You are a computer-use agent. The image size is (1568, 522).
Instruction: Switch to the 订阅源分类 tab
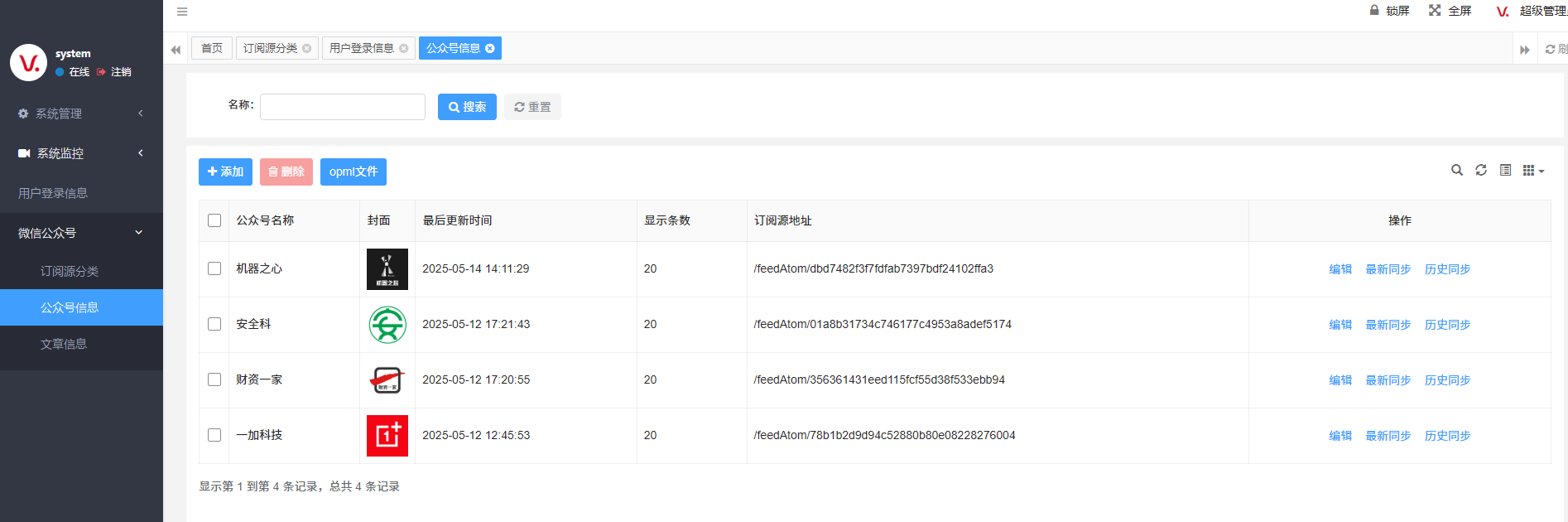tap(270, 48)
